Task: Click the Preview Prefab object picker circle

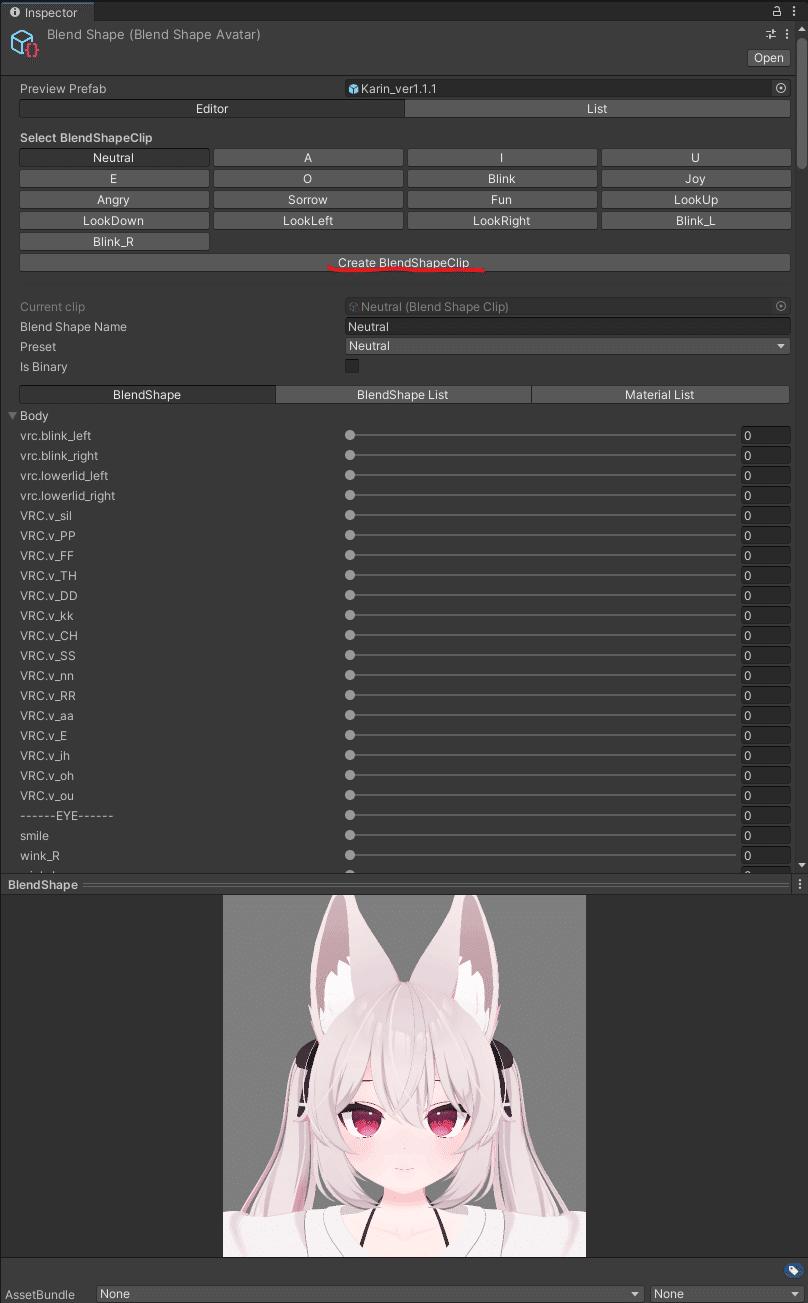Action: tap(781, 88)
